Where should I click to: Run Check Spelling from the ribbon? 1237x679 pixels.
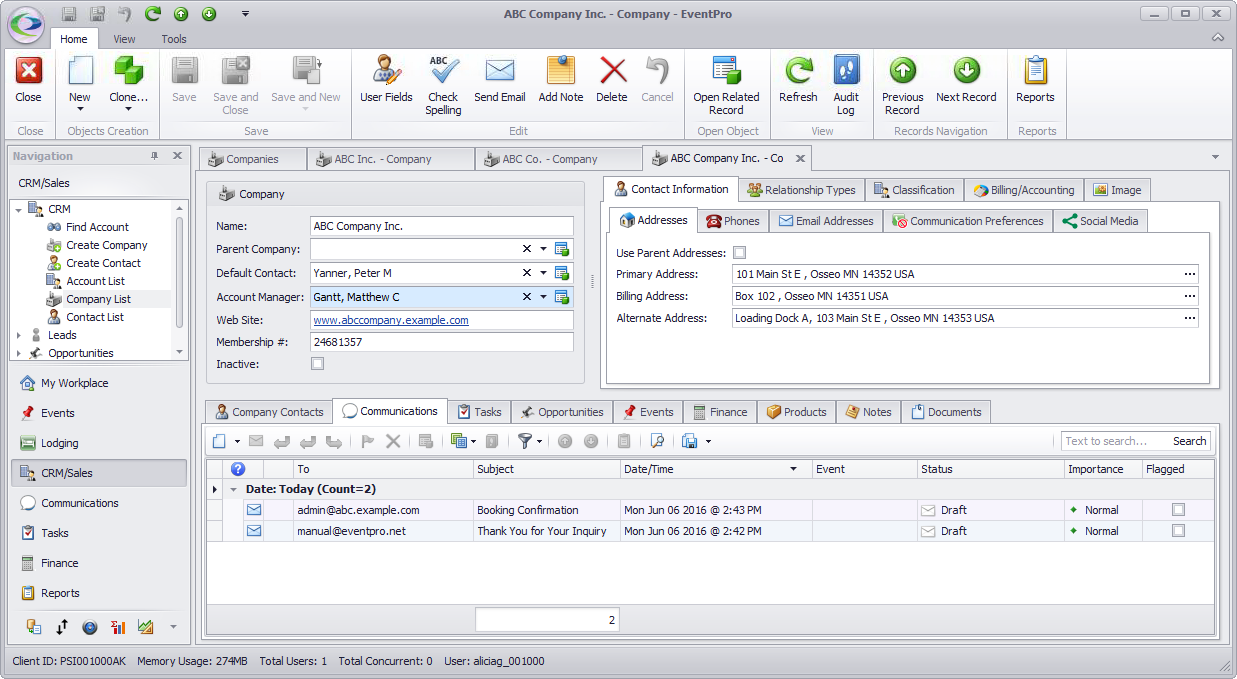point(443,85)
